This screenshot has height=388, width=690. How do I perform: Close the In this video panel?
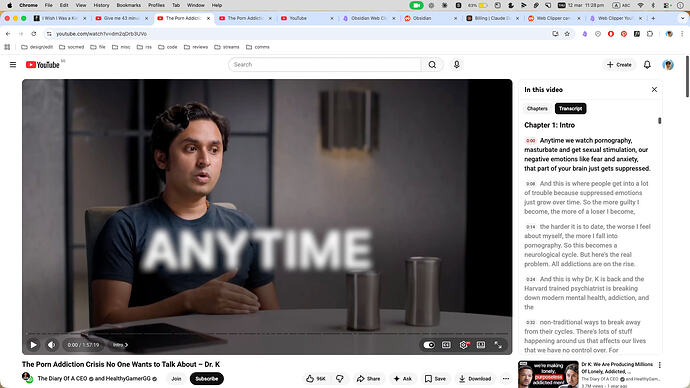[654, 89]
